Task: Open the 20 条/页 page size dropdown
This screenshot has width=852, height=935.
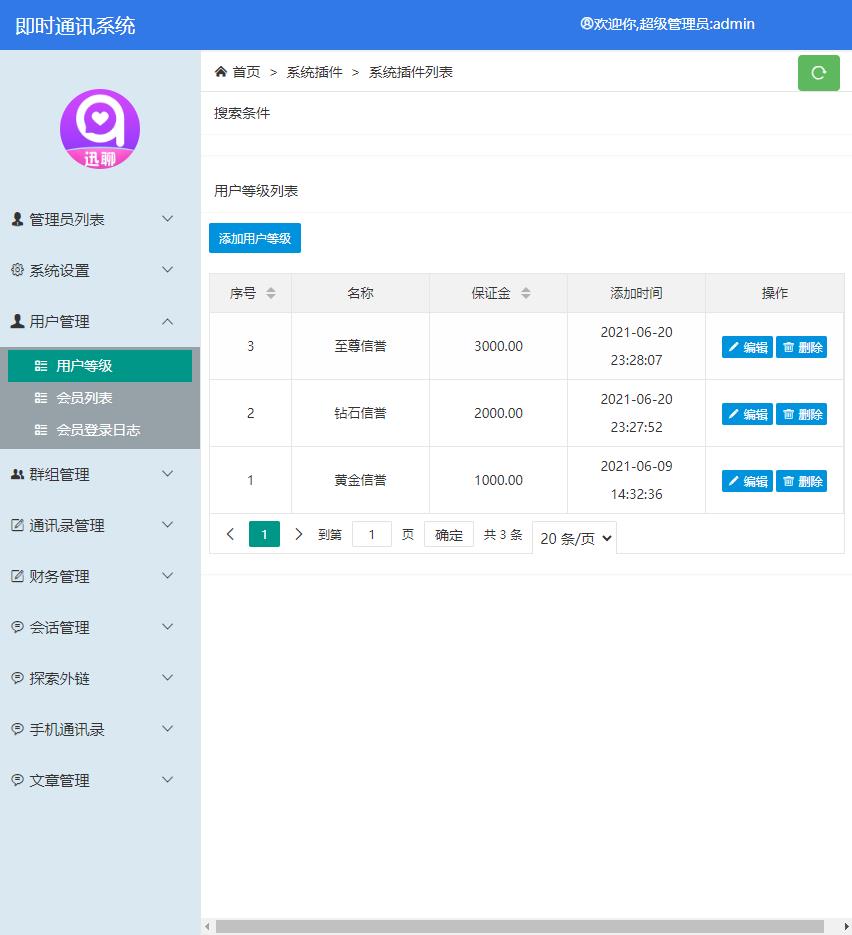Action: [x=575, y=538]
